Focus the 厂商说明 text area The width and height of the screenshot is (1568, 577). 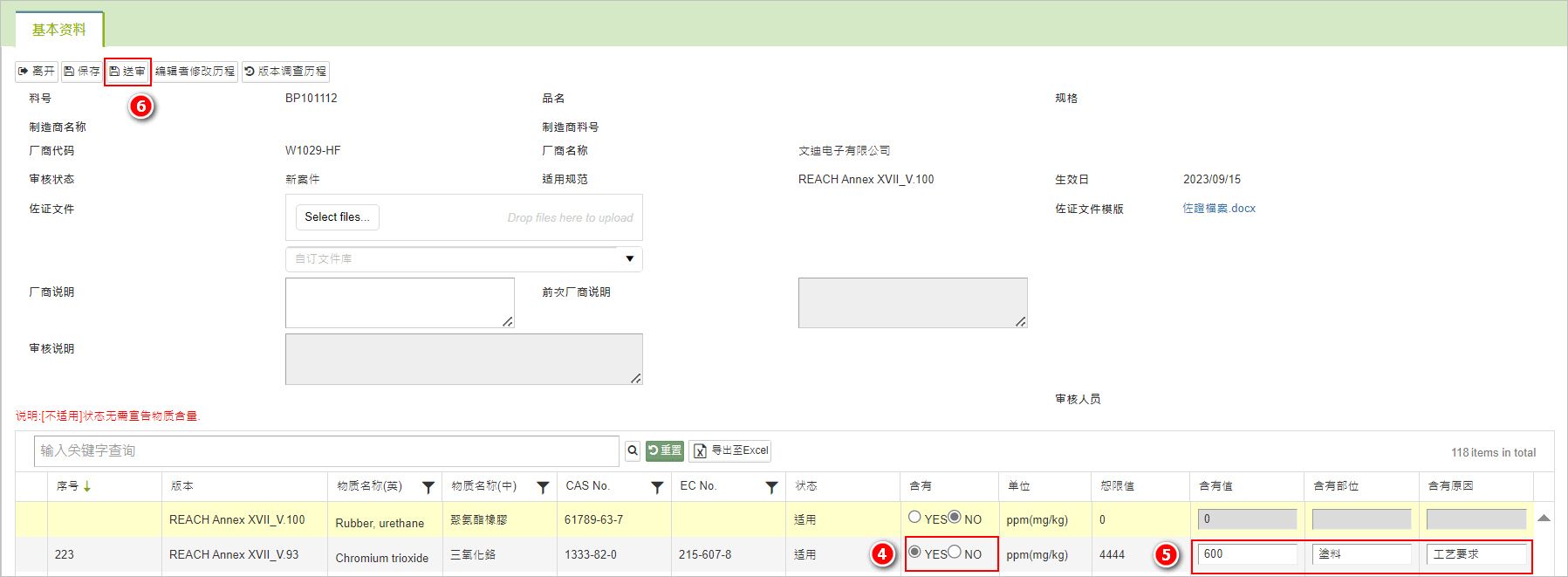[x=400, y=303]
